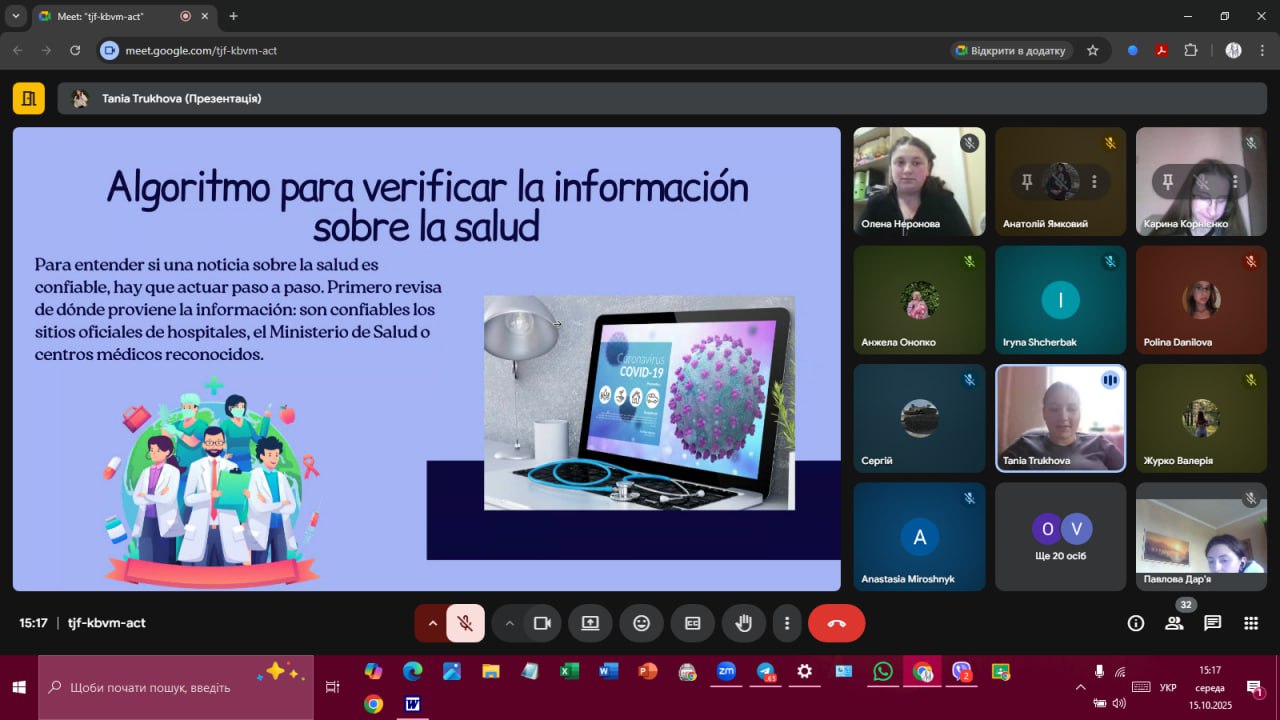Open the activities grid icon

[1250, 623]
